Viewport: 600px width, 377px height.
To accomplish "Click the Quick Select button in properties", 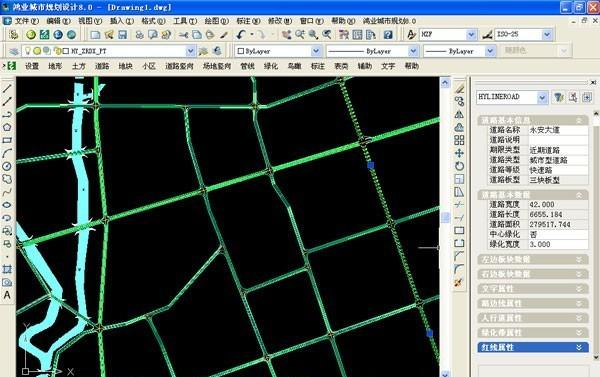I will coord(559,97).
